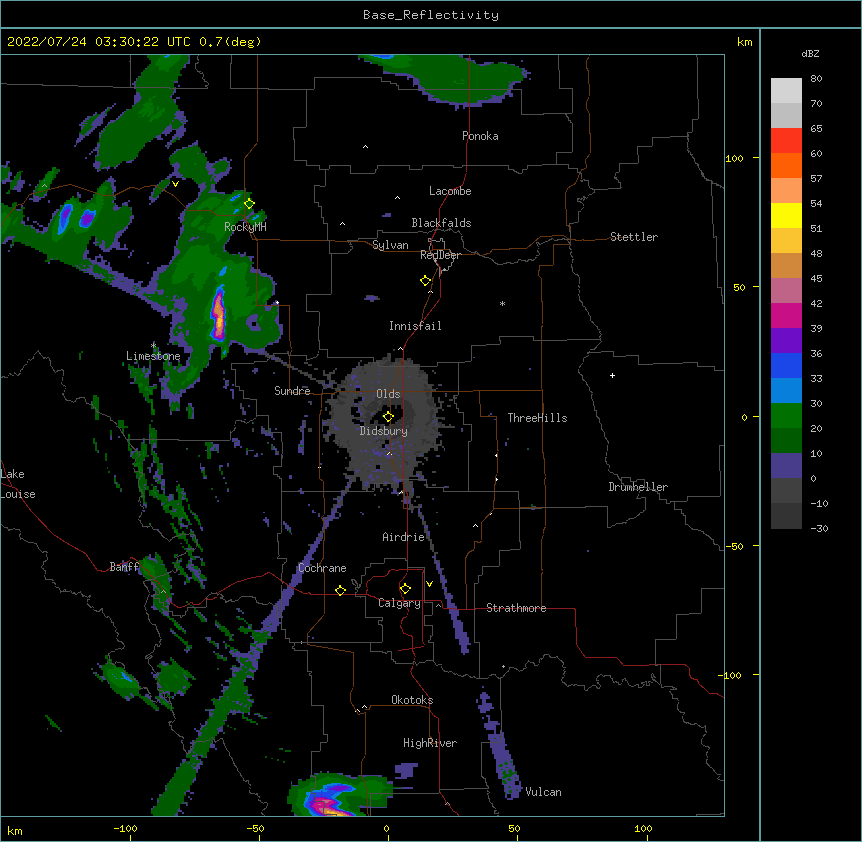Click the 65 value on dBZ legend
Screen dimensions: 862x842
click(816, 129)
